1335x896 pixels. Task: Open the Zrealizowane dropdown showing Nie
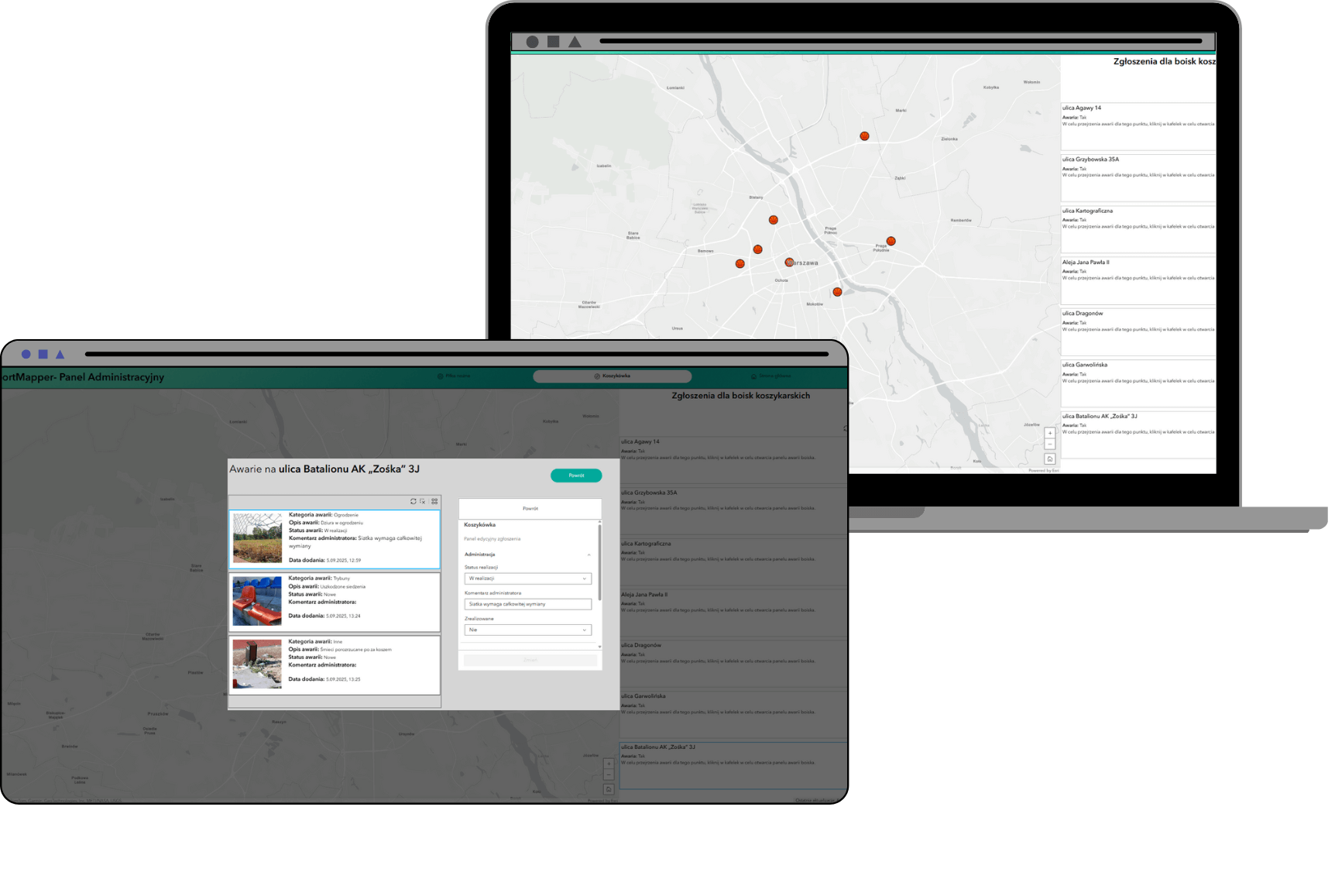pyautogui.click(x=528, y=630)
